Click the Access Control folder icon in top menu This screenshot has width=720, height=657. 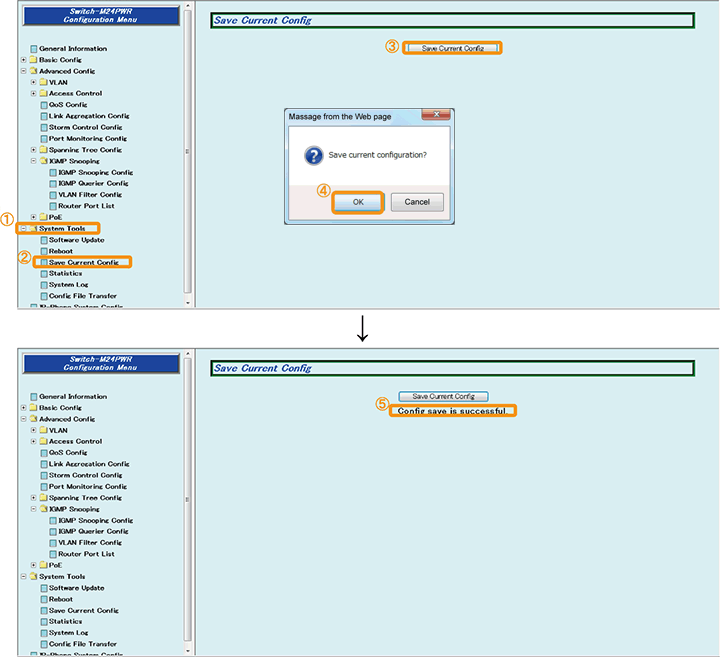tap(43, 93)
